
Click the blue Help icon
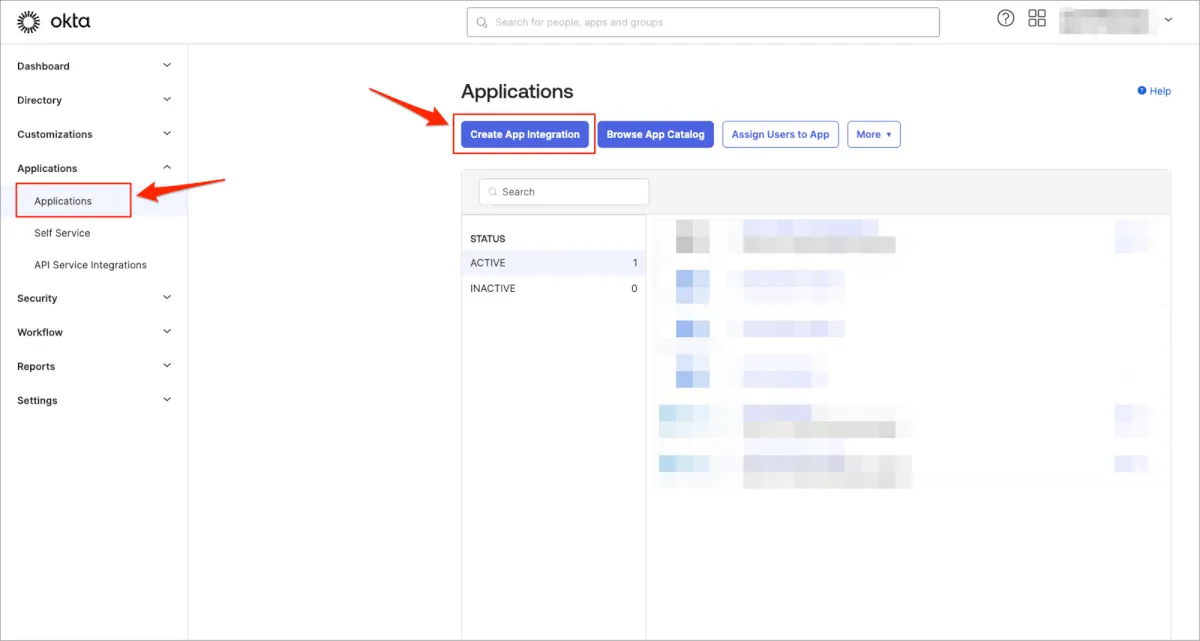1142,91
